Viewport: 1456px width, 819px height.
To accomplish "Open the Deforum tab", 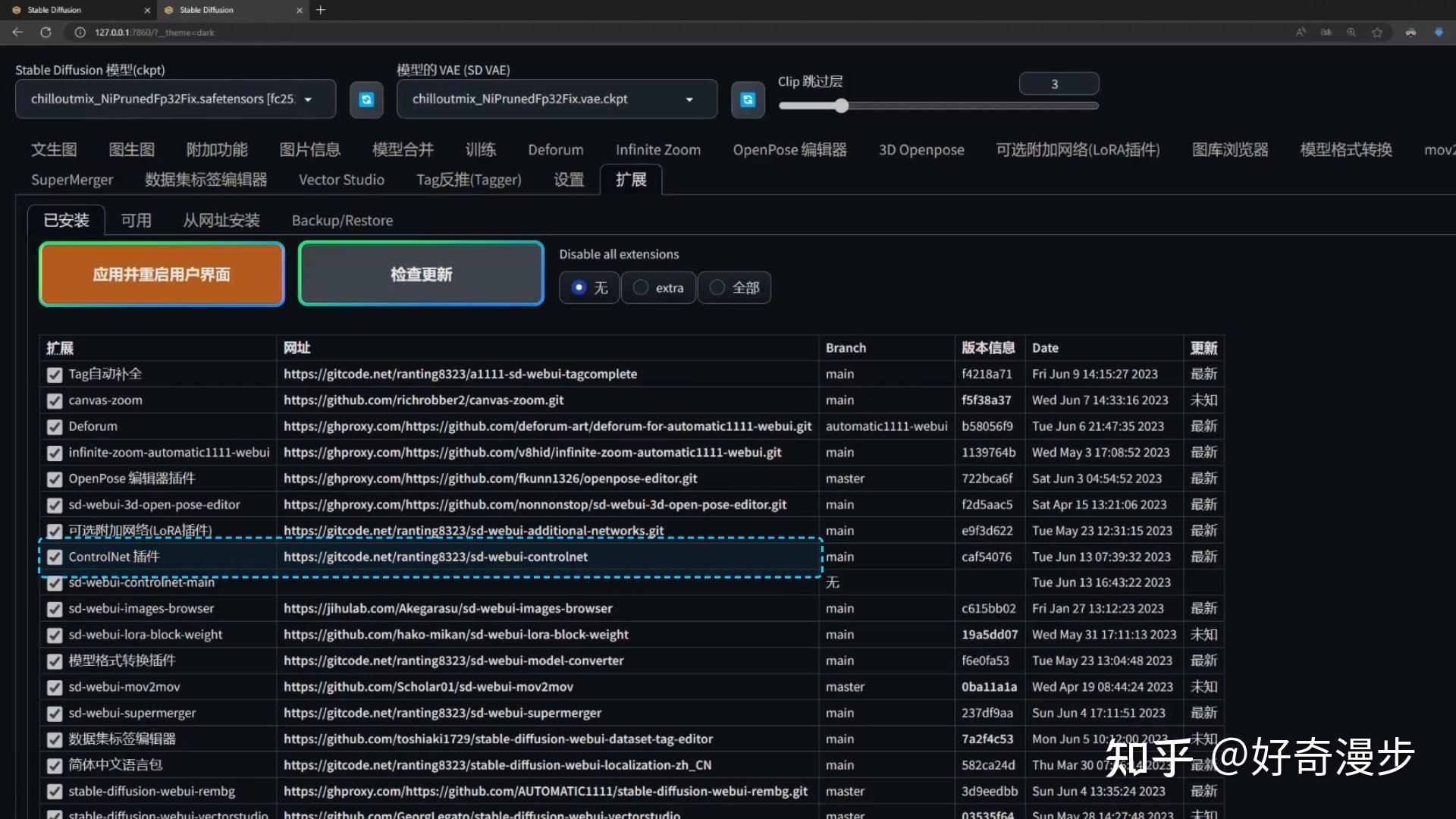I will click(x=556, y=149).
